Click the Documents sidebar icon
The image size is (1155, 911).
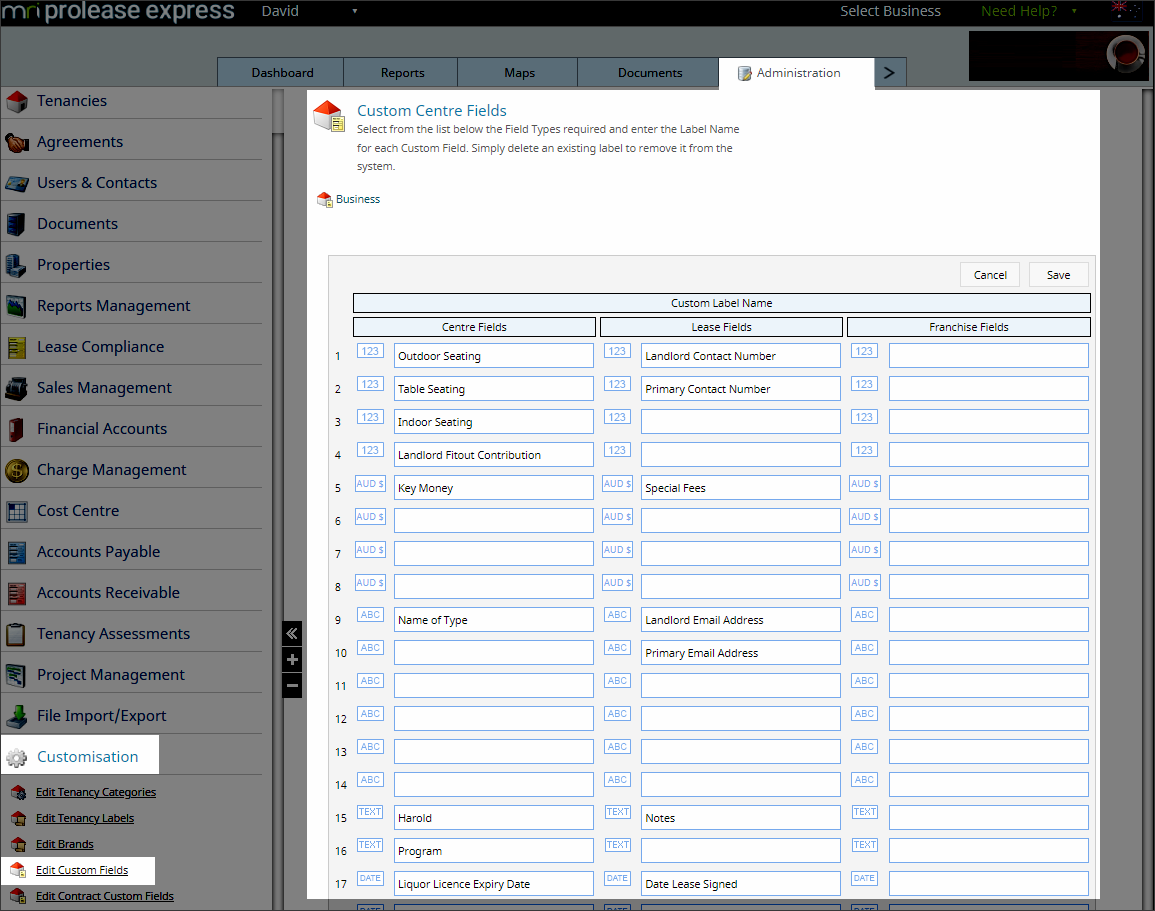pos(17,224)
